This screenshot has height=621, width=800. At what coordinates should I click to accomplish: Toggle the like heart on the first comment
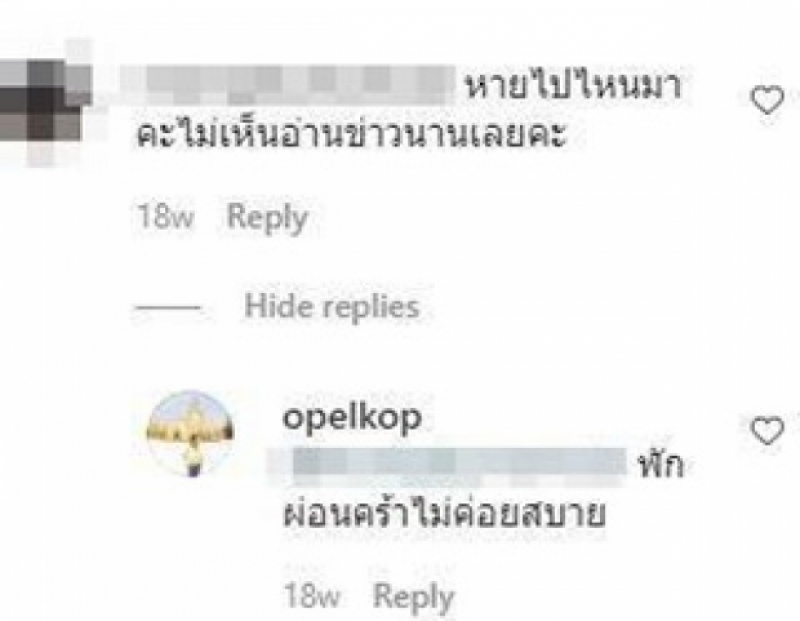[767, 100]
